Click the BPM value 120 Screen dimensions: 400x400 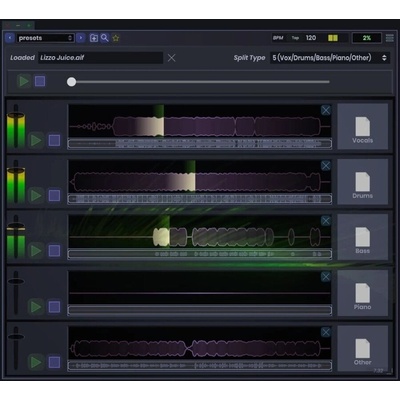311,38
